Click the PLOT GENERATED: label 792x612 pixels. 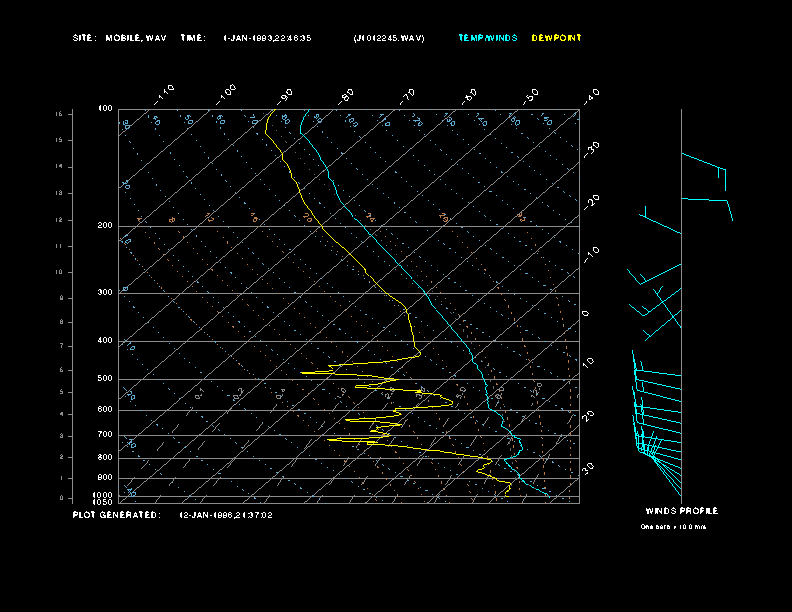[117, 515]
